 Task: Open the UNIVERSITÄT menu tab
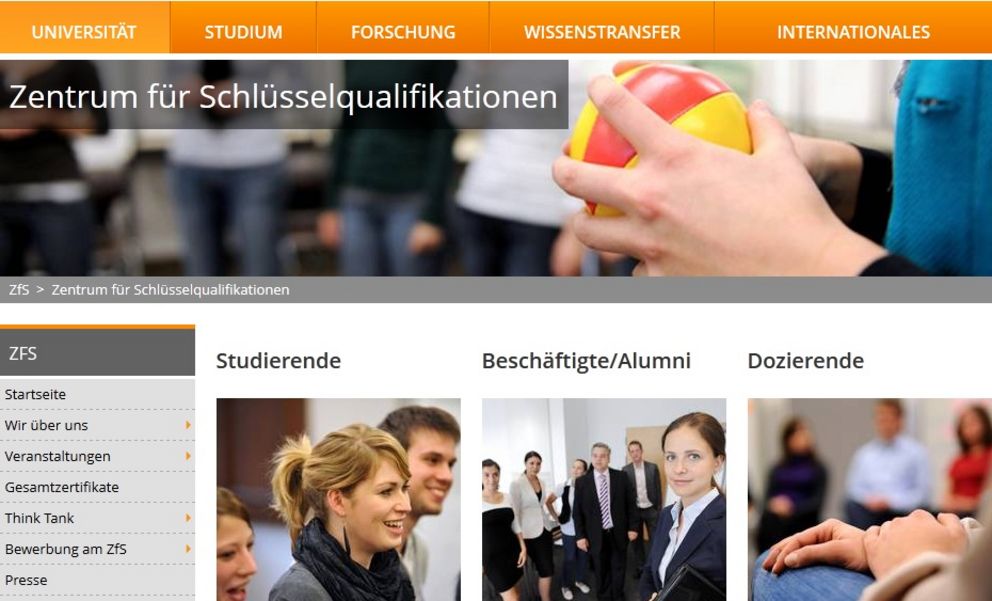point(84,32)
